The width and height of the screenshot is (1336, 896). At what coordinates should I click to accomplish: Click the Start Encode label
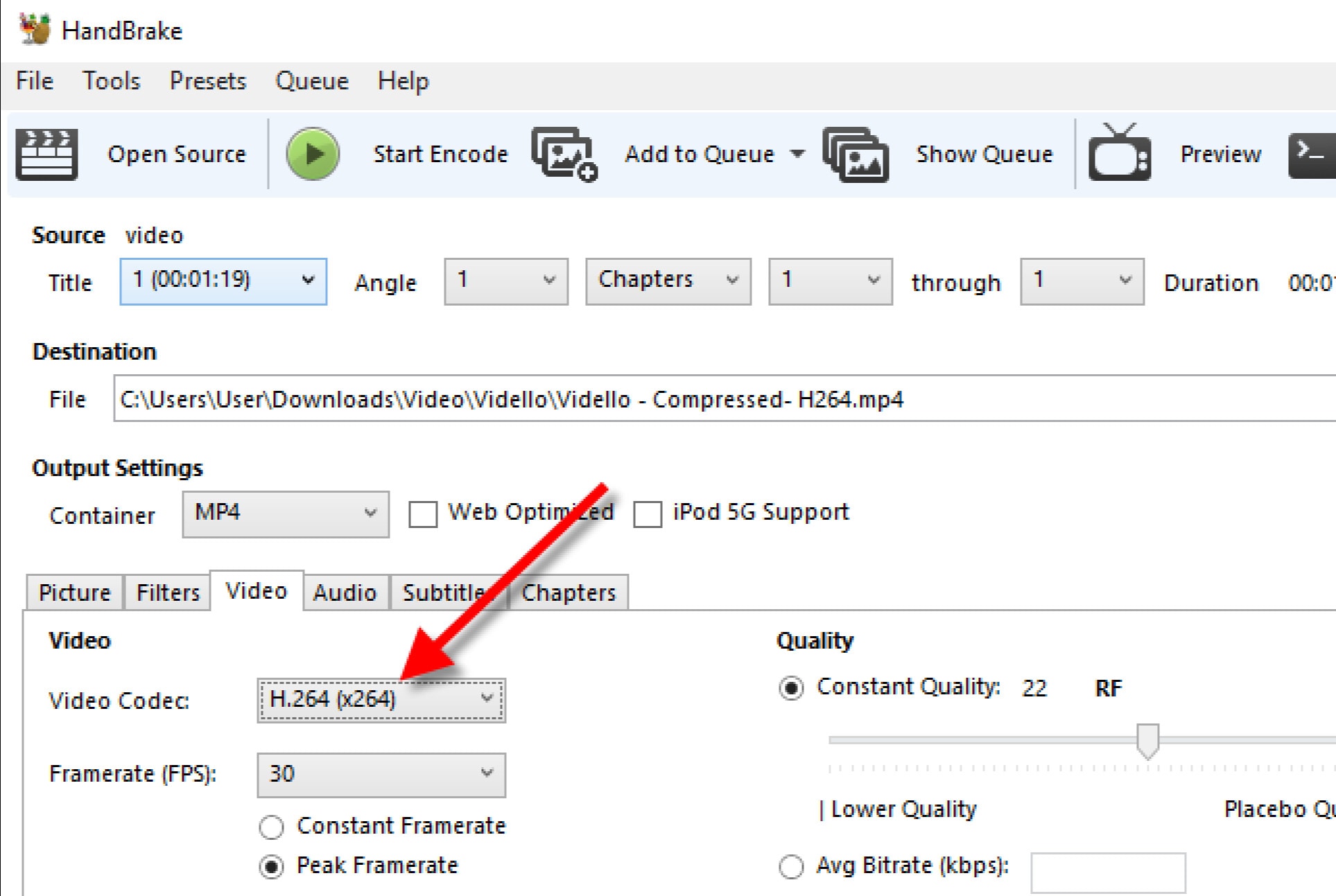click(x=440, y=154)
